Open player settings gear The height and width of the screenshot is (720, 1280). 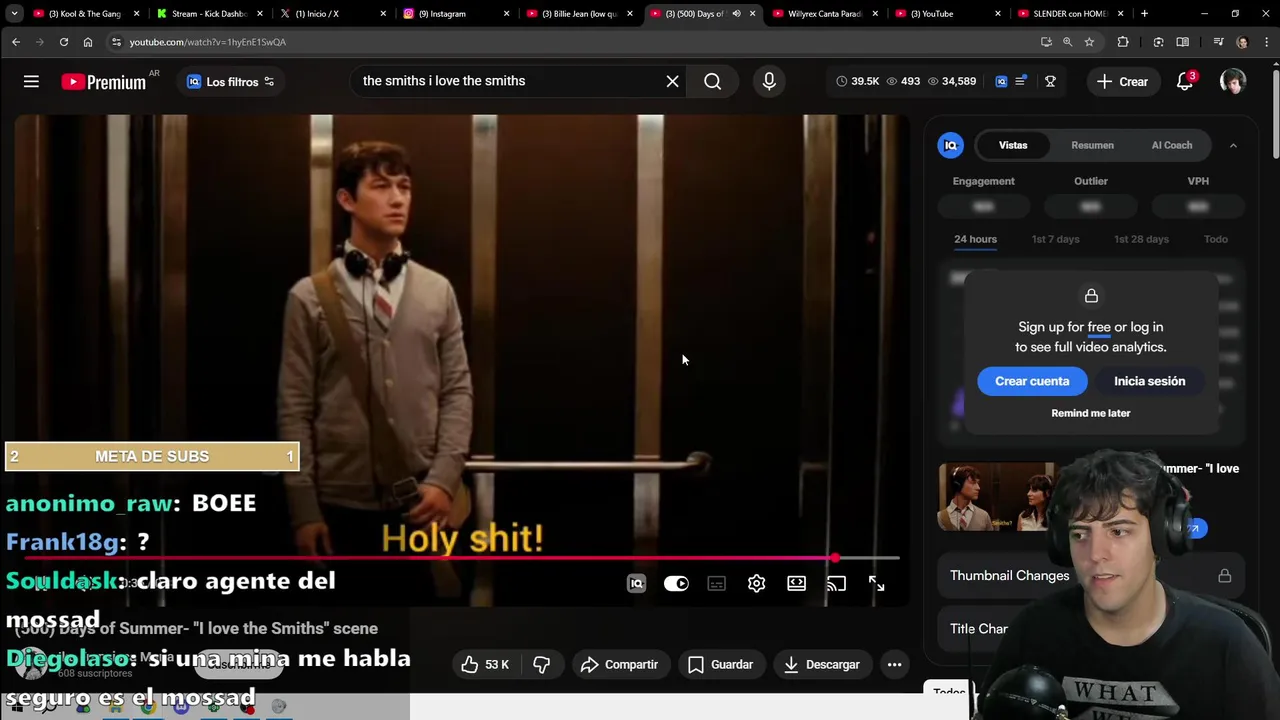click(x=756, y=584)
